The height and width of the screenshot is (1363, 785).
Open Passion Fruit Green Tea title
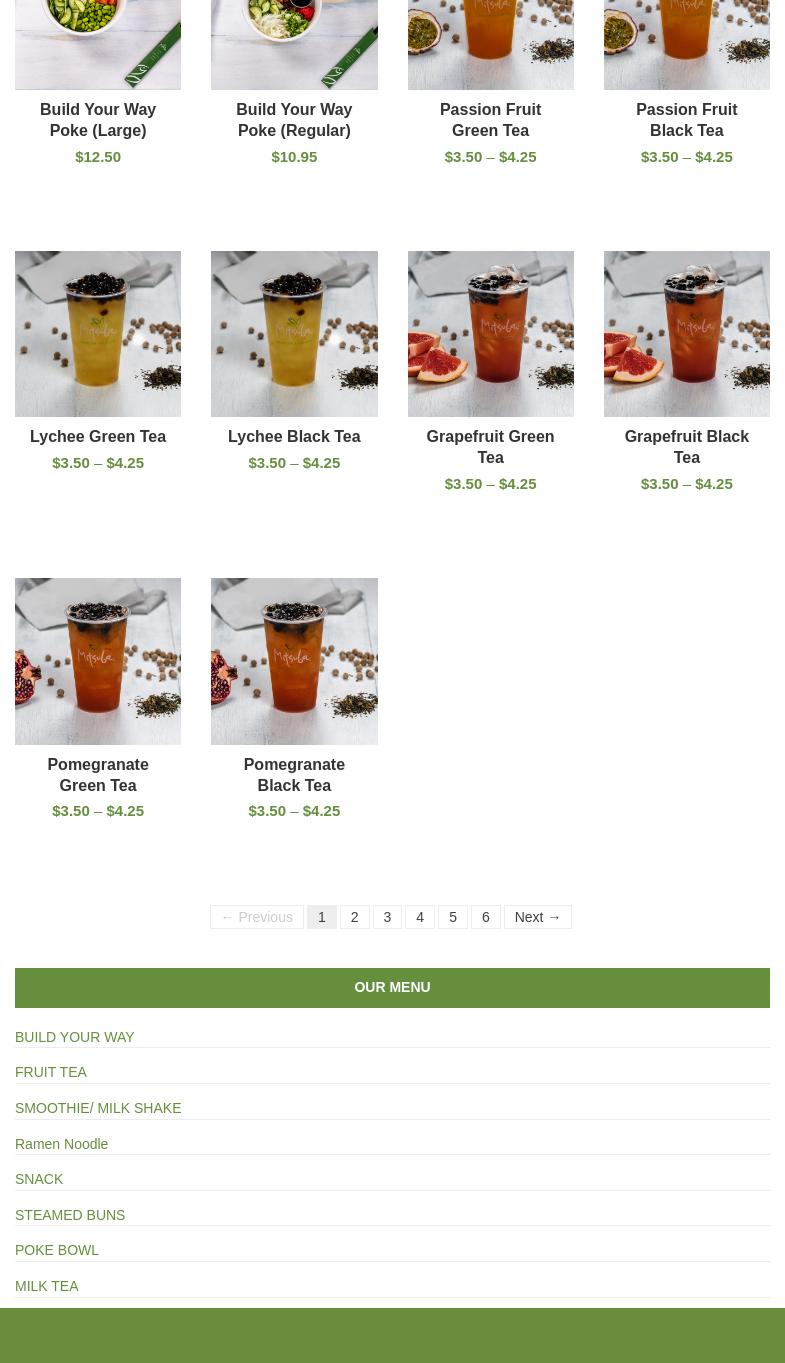coord(490,120)
